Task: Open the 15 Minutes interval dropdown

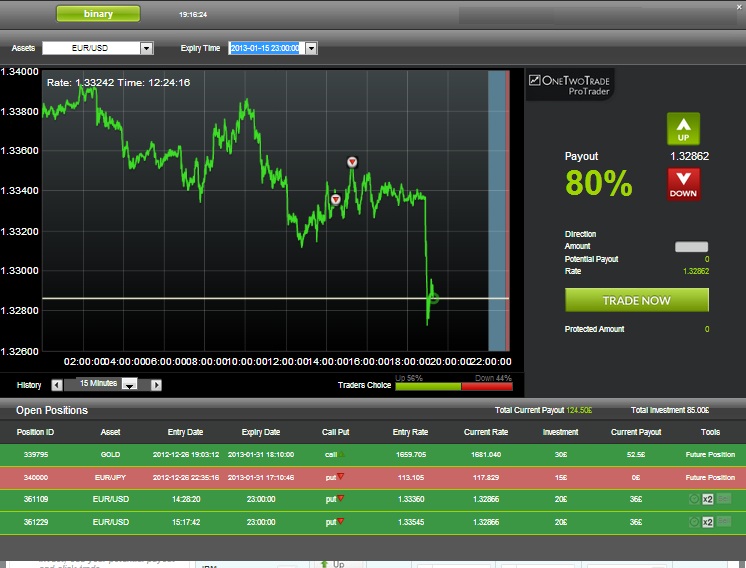Action: (129, 384)
